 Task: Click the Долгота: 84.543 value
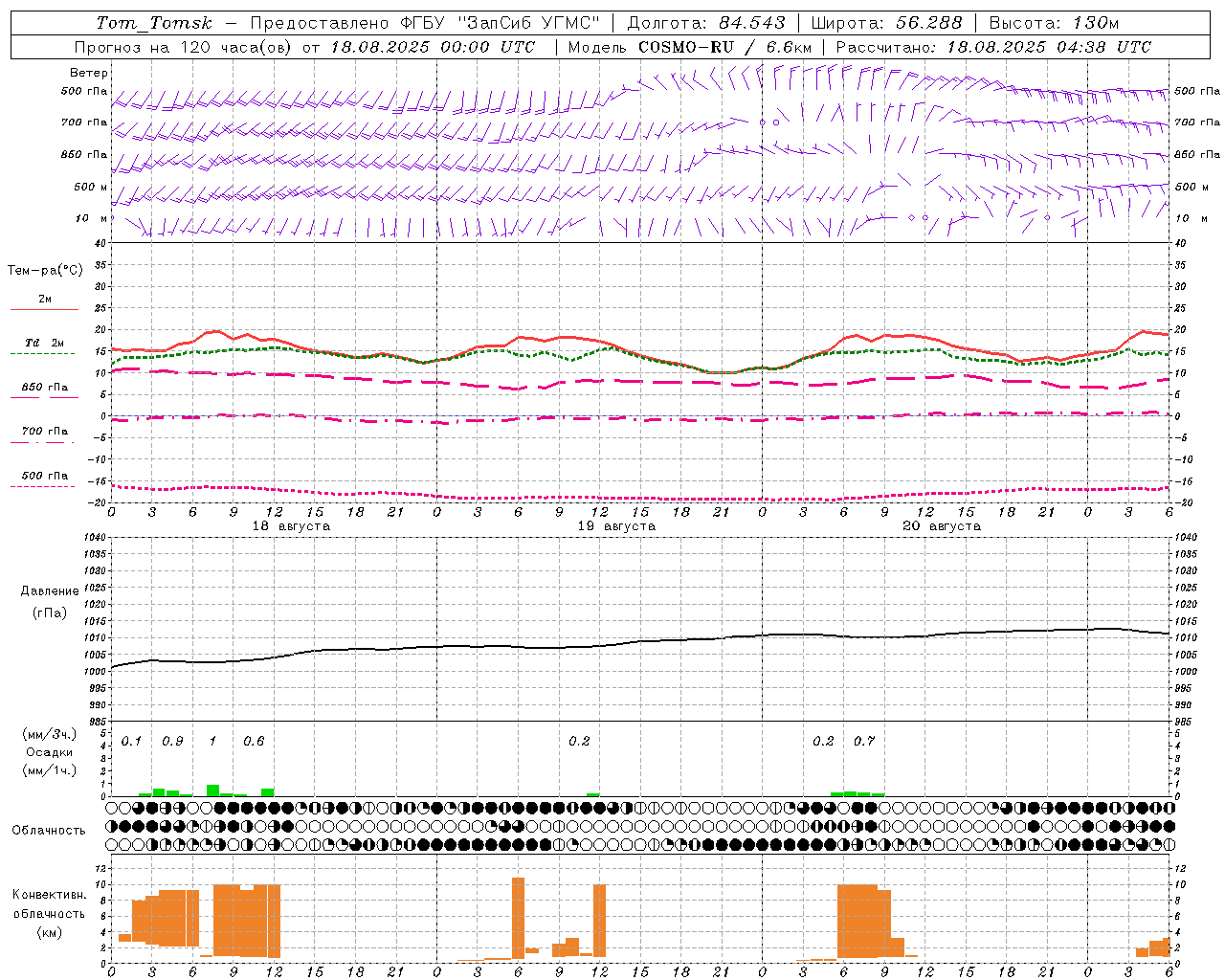[x=706, y=23]
